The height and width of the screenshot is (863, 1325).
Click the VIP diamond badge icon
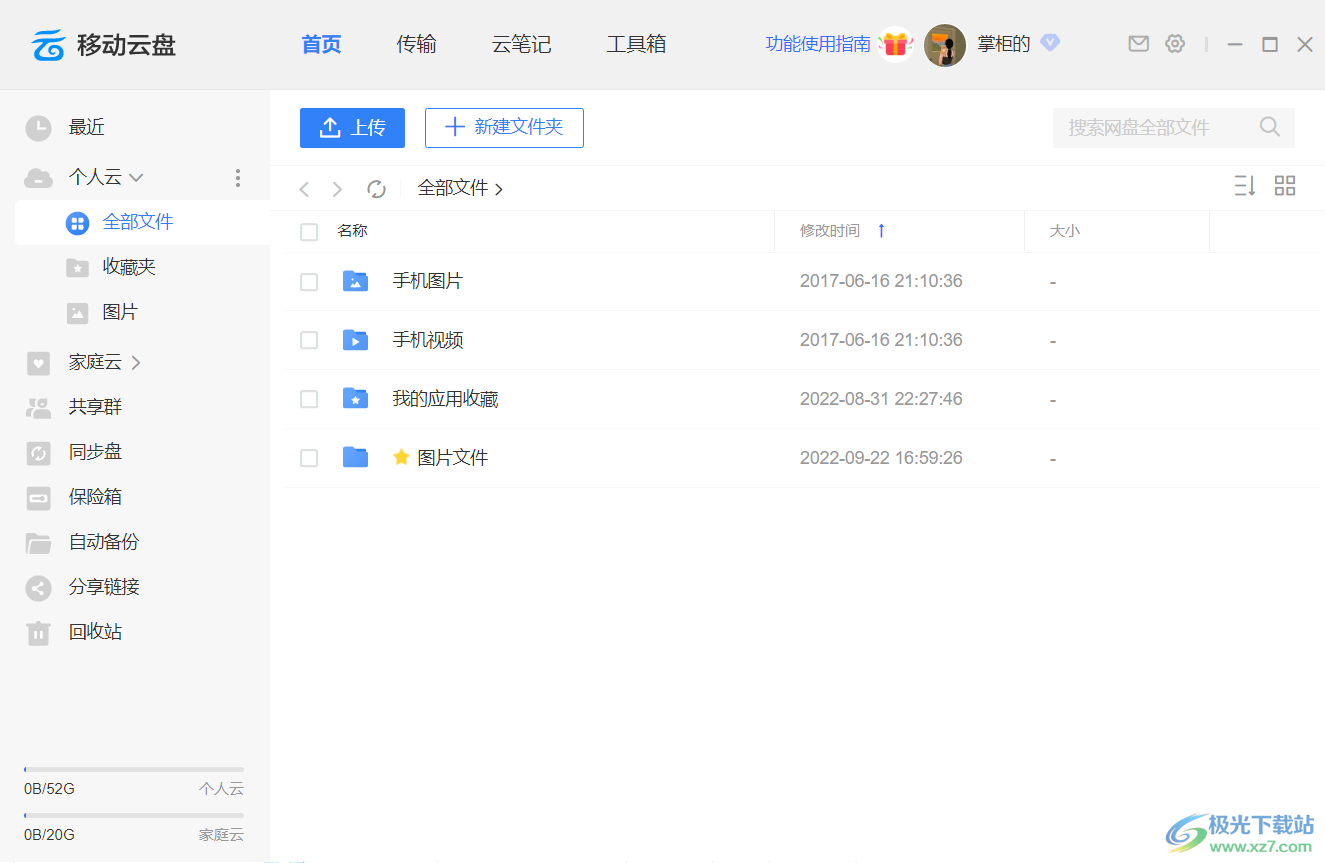[x=1049, y=43]
